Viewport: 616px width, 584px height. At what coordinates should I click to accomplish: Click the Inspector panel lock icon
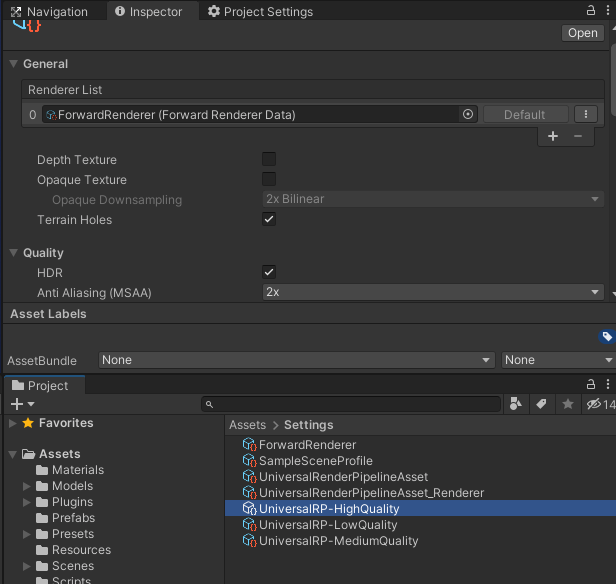click(x=592, y=11)
